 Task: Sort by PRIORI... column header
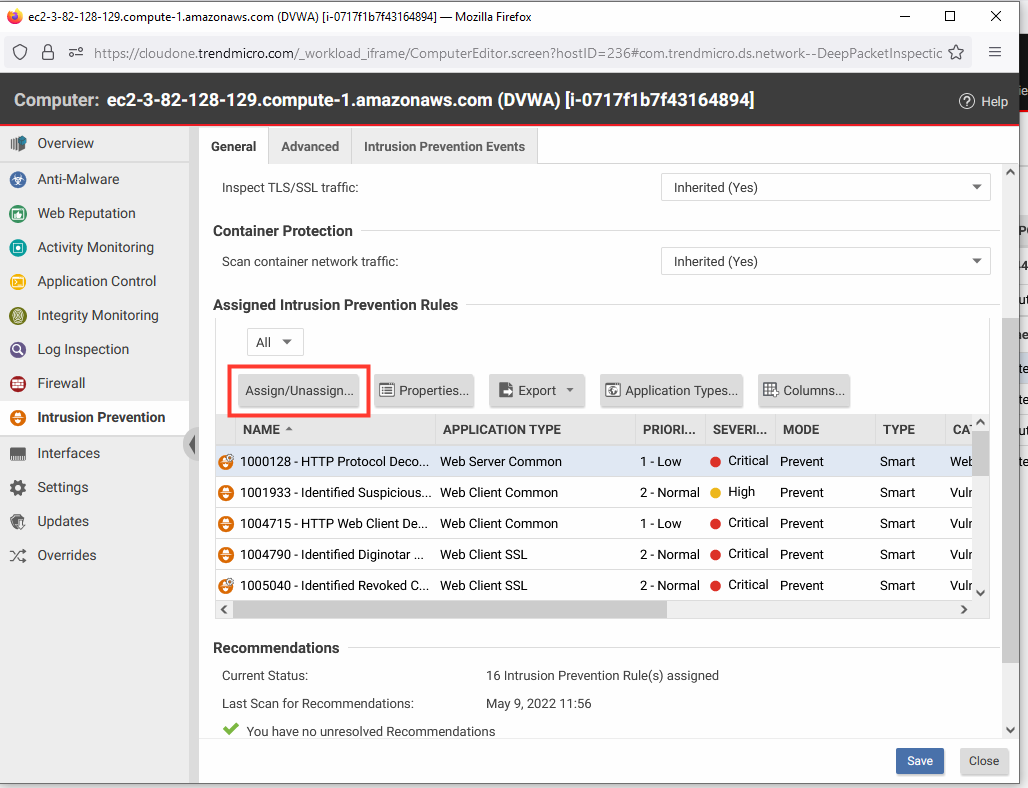[x=669, y=429]
